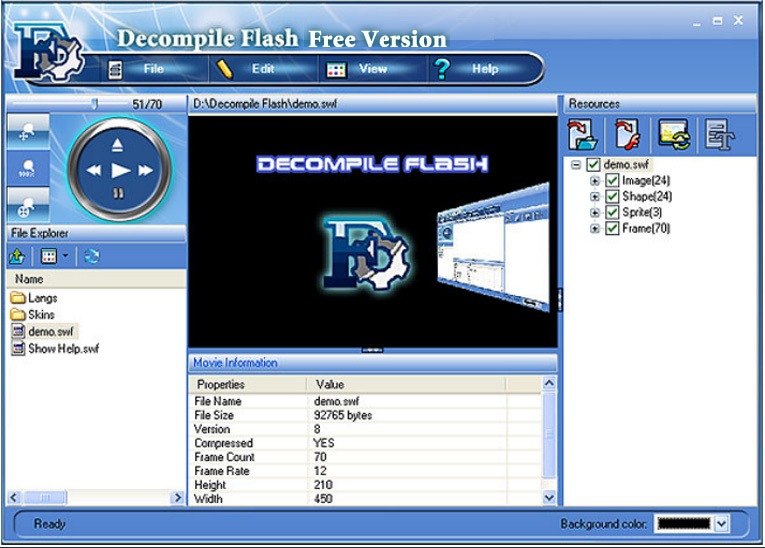This screenshot has height=548, width=765.
Task: Open the Background color dropdown arrow
Action: (722, 524)
